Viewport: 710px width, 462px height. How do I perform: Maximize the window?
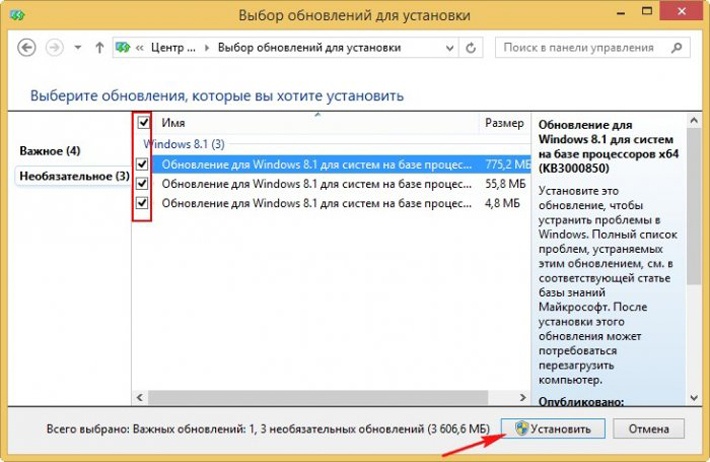[647, 12]
